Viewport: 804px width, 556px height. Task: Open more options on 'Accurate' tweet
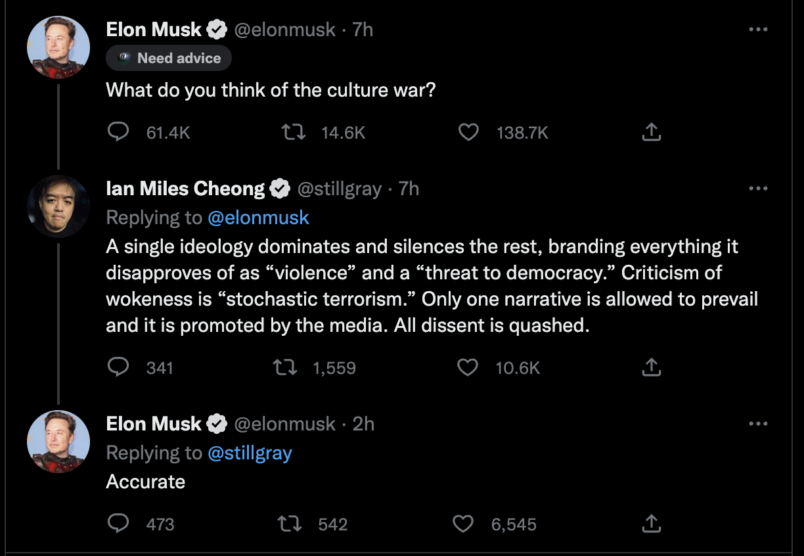coord(758,423)
